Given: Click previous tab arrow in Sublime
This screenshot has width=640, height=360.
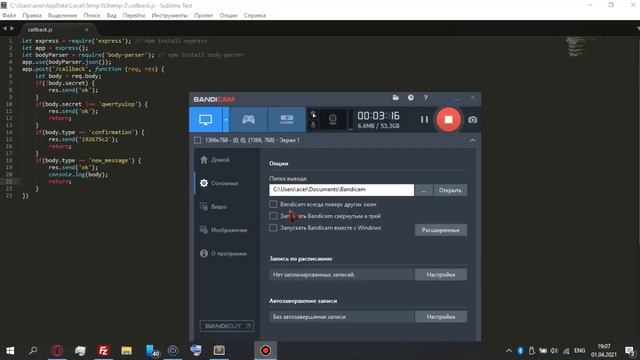Looking at the screenshot, I should tap(5, 29).
